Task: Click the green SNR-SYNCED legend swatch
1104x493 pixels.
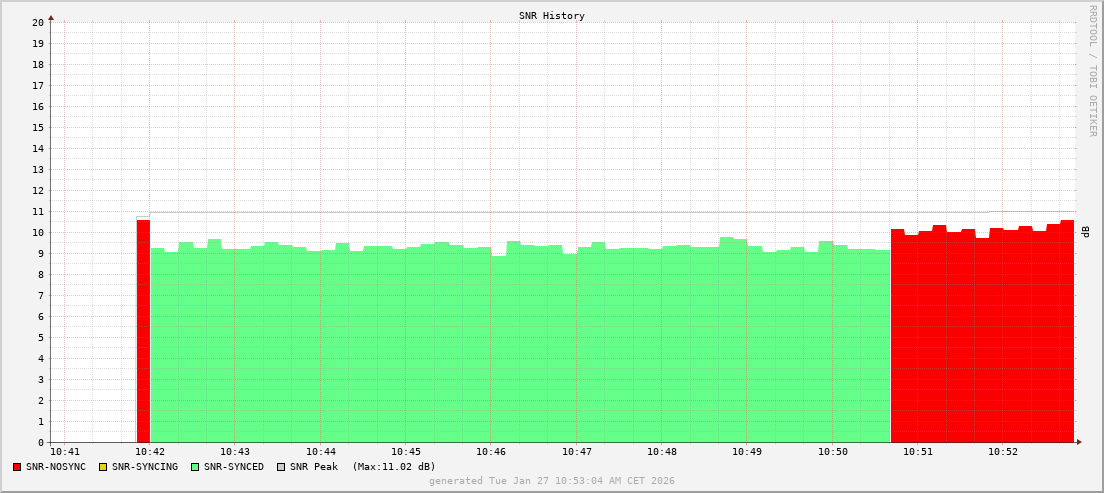Action: pyautogui.click(x=195, y=467)
